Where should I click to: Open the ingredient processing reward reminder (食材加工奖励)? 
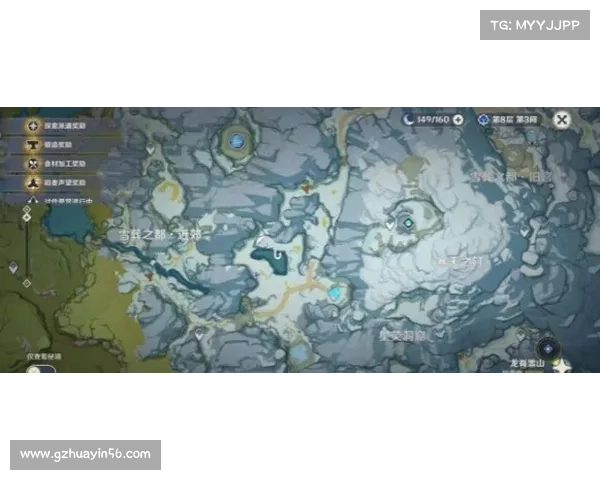[57, 164]
